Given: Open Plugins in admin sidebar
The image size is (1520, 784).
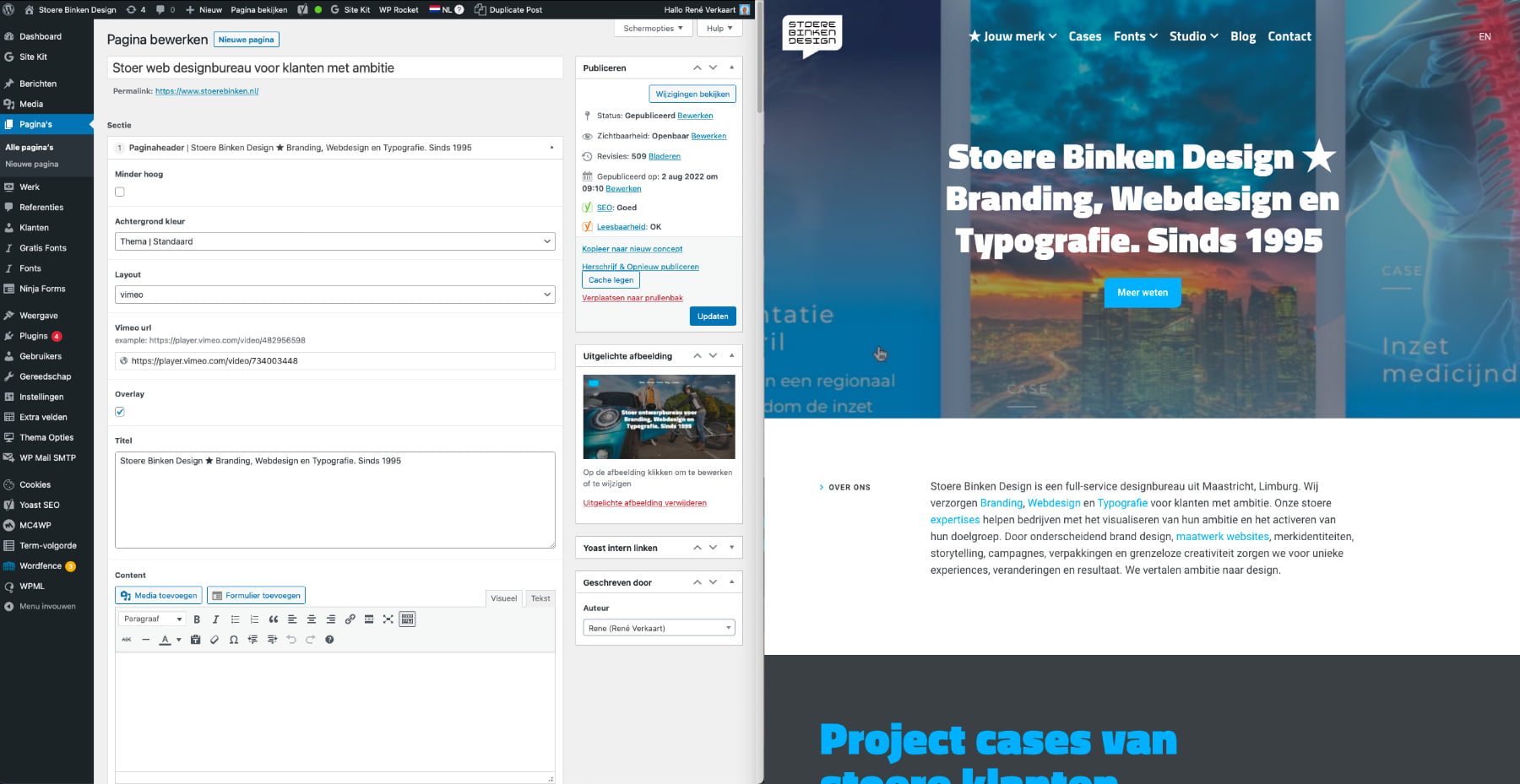Looking at the screenshot, I should click(34, 336).
